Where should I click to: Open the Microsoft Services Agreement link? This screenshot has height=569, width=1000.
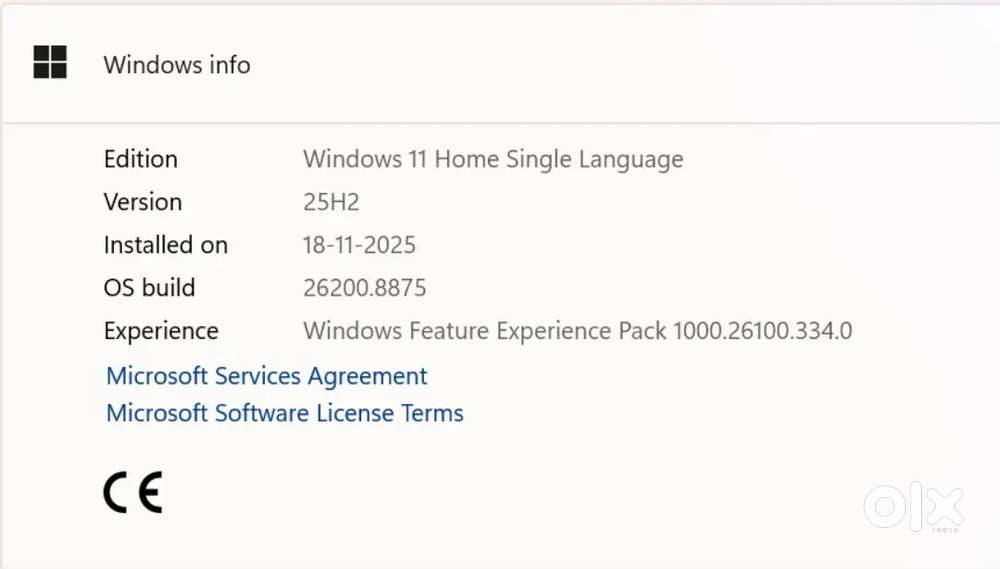pyautogui.click(x=267, y=376)
